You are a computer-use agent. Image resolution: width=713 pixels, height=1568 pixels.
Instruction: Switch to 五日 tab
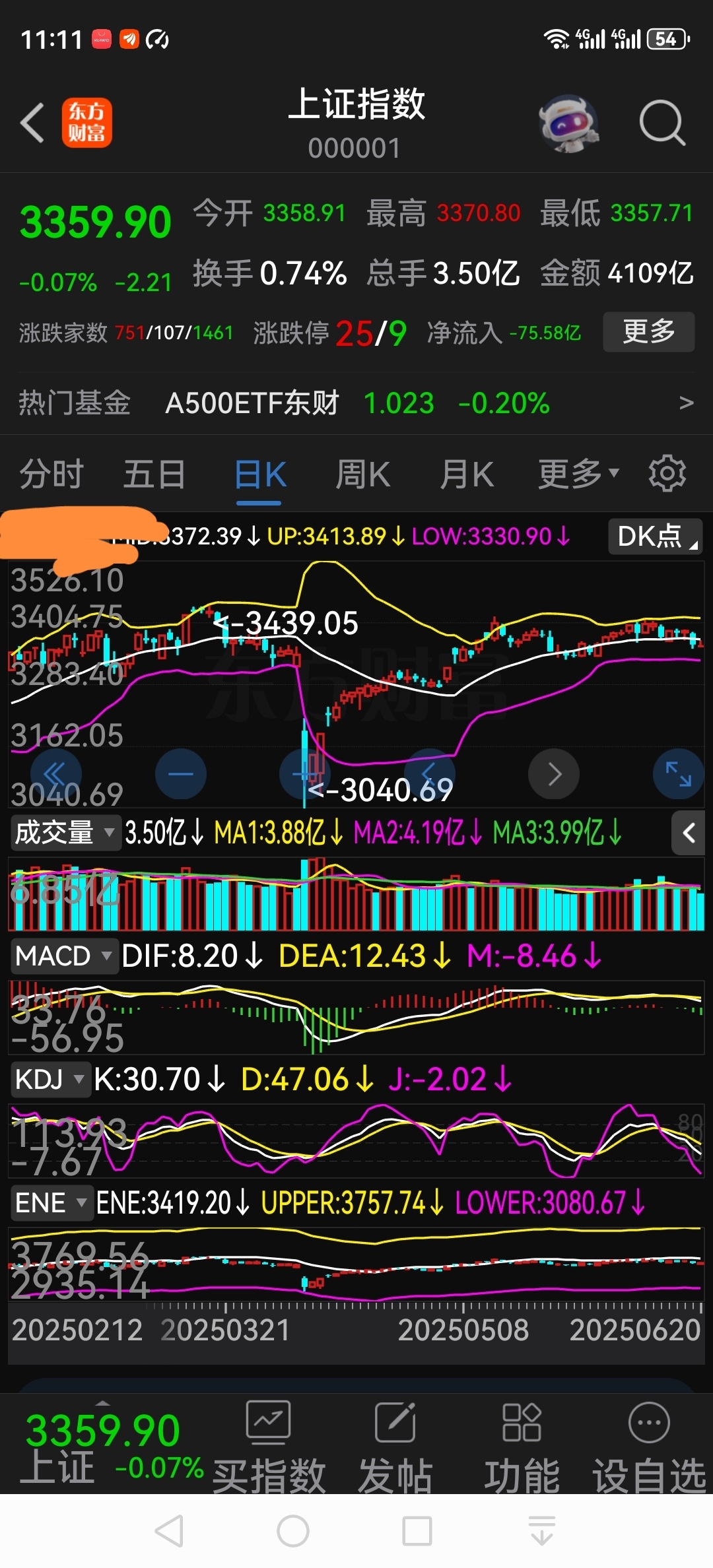154,474
